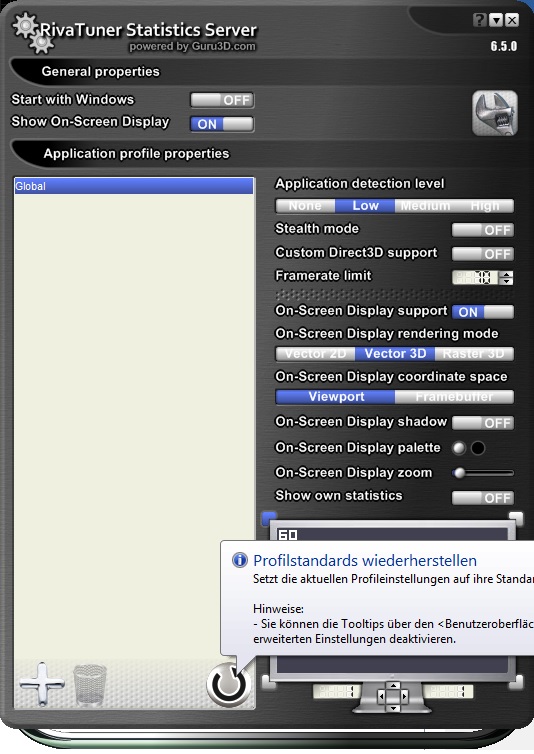
Task: Click the OSD position up arrow
Action: pyautogui.click(x=394, y=686)
